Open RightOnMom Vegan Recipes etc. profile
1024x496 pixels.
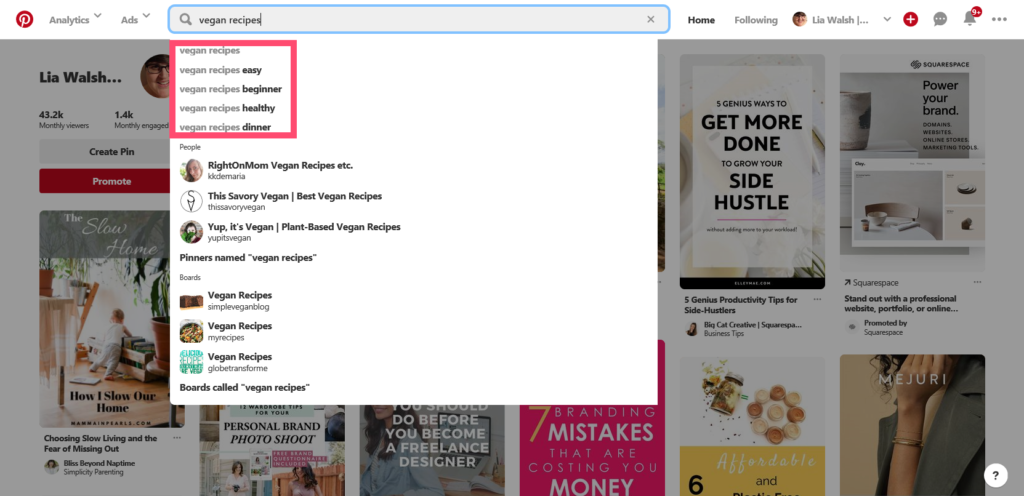(280, 170)
